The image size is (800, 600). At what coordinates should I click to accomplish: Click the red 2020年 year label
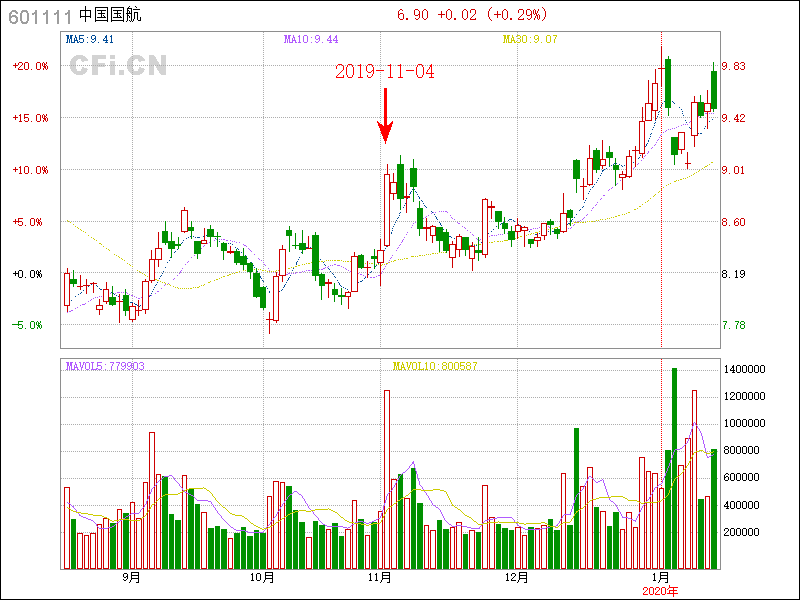660,592
